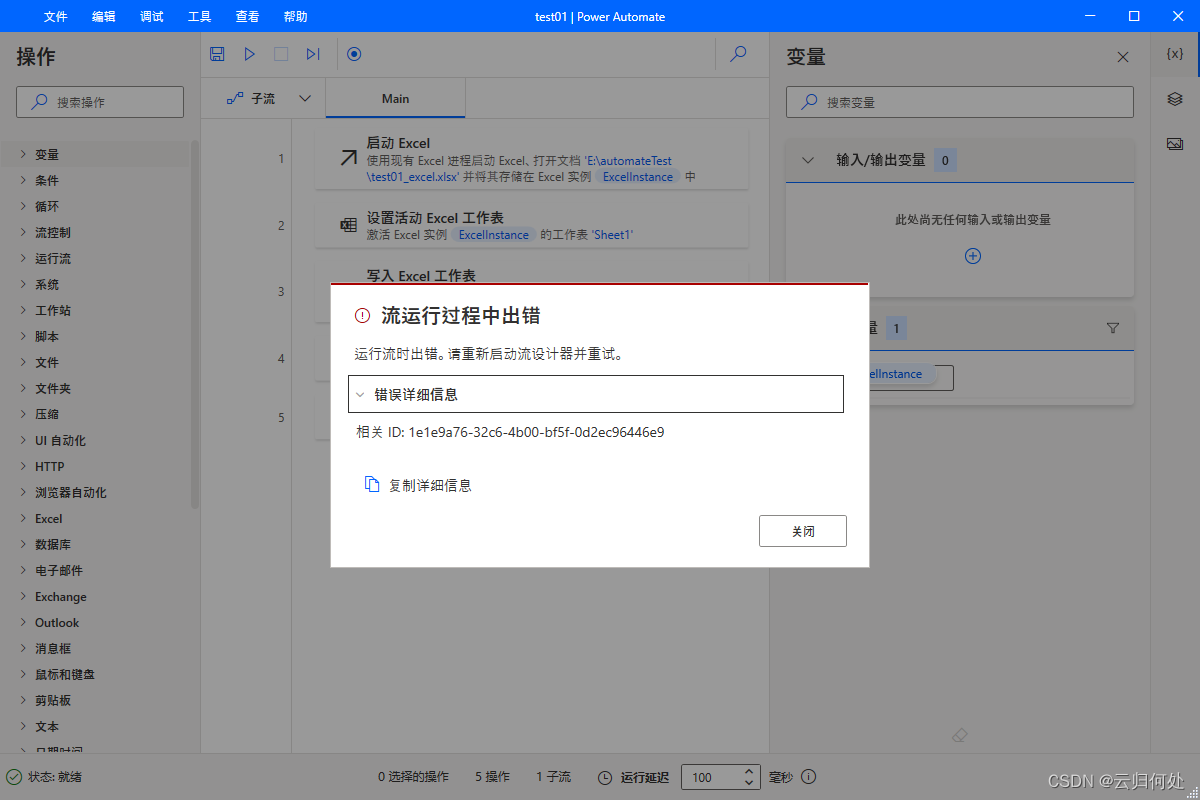Click the Record icon in the toolbar
The height and width of the screenshot is (800, 1200).
(354, 54)
